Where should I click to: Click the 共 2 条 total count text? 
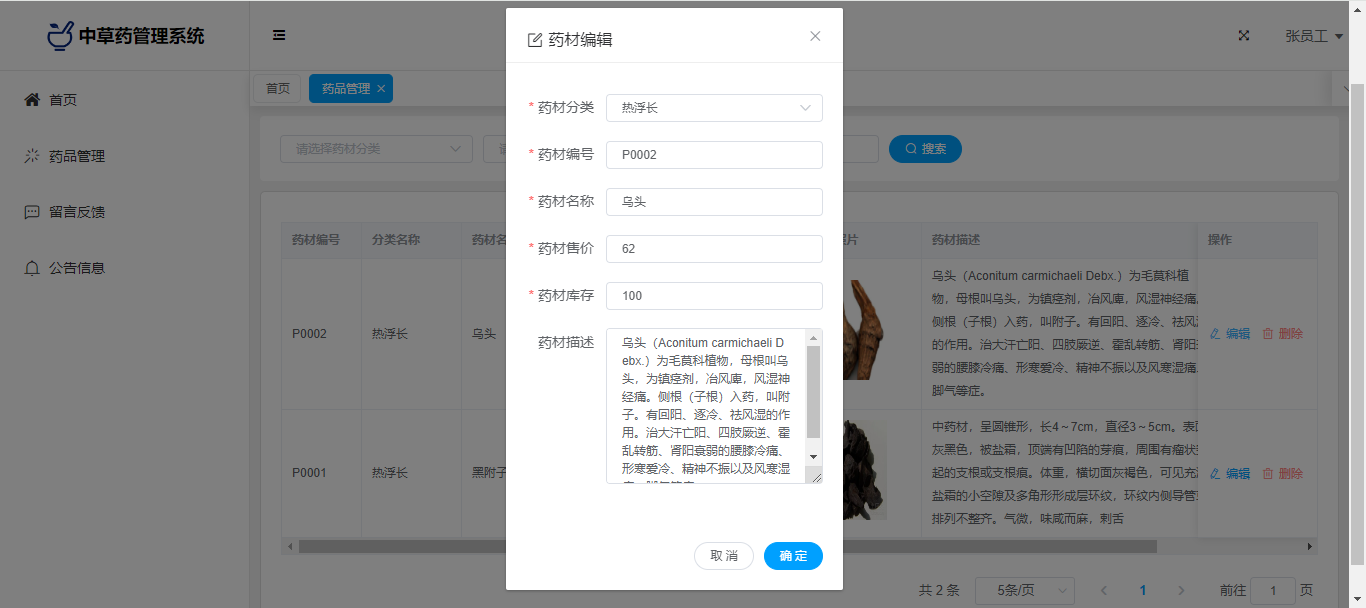pyautogui.click(x=939, y=590)
